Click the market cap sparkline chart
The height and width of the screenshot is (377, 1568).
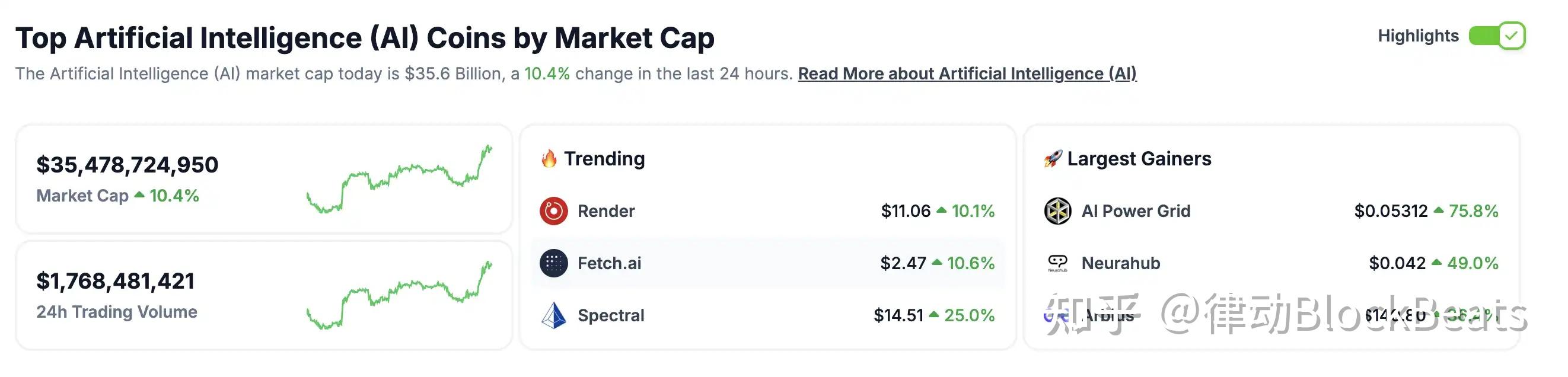click(399, 180)
